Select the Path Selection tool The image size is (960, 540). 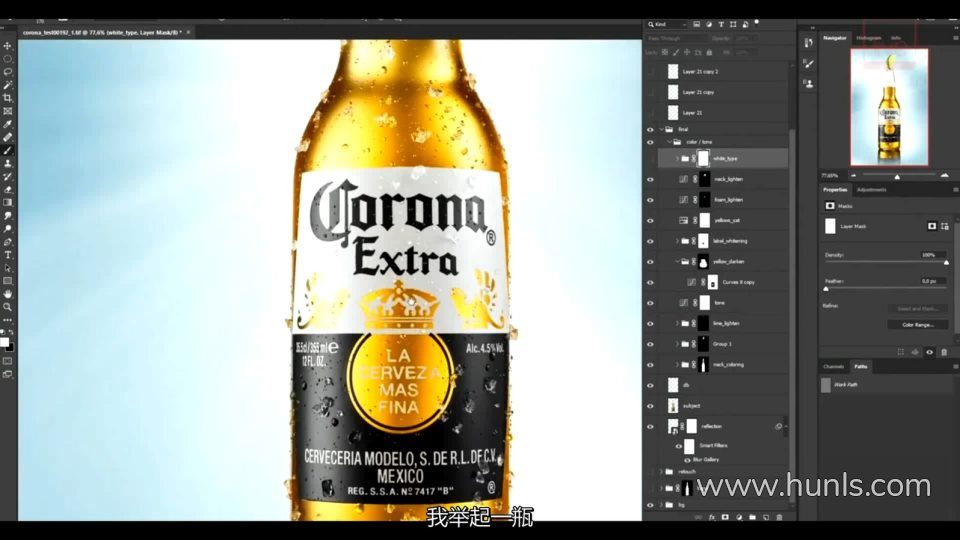[7, 268]
